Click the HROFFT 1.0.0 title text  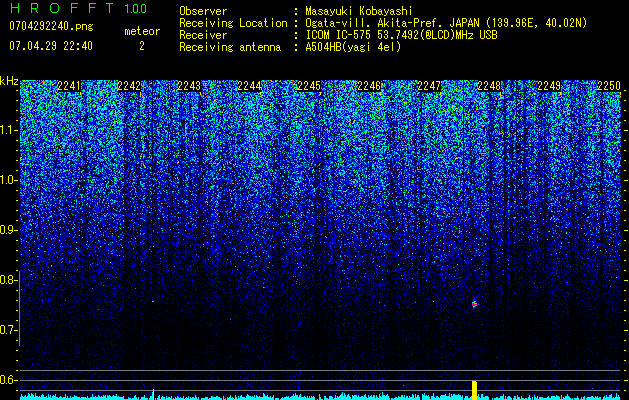78,8
